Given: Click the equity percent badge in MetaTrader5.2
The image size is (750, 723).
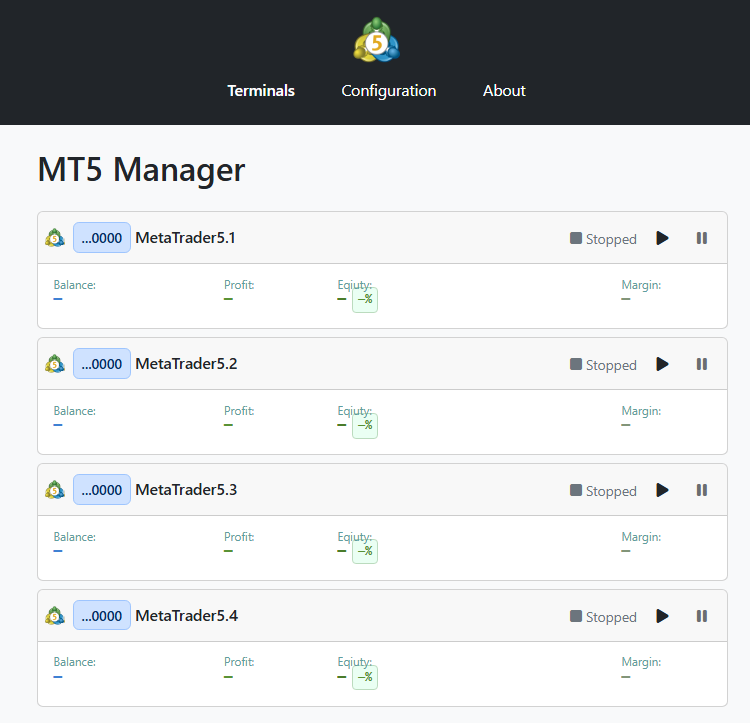Looking at the screenshot, I should pos(365,426).
